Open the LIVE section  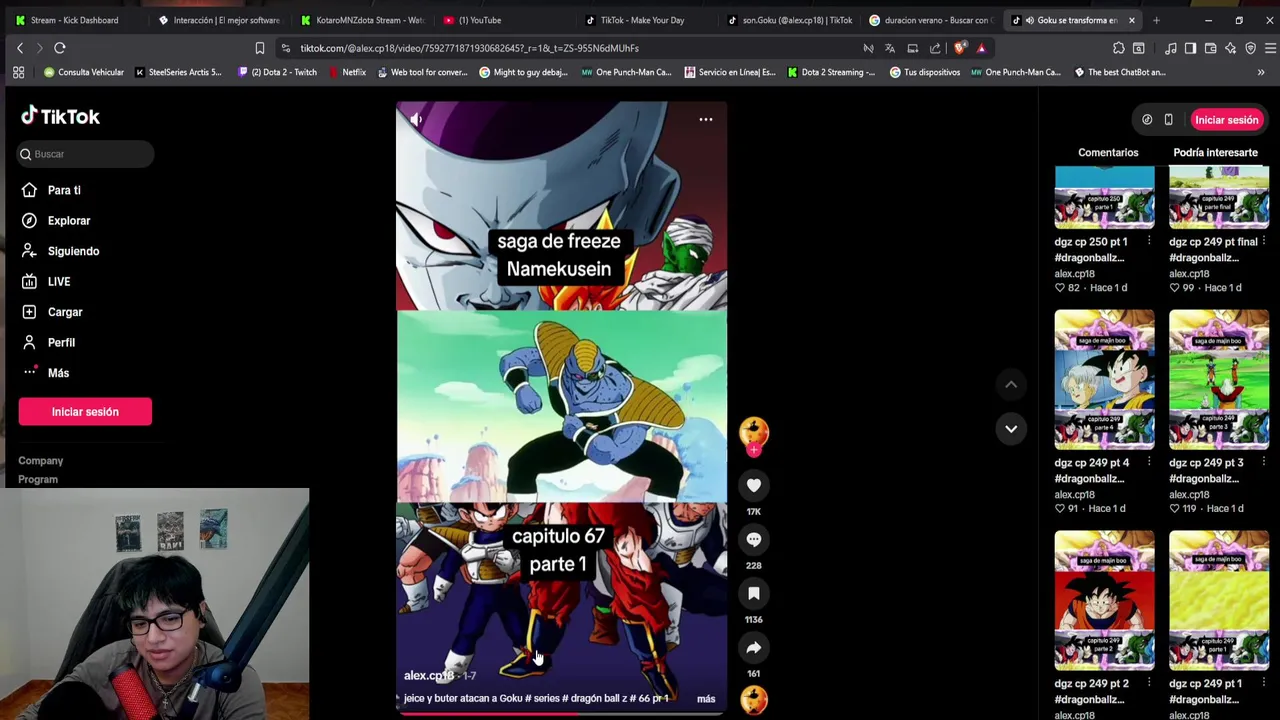[59, 281]
